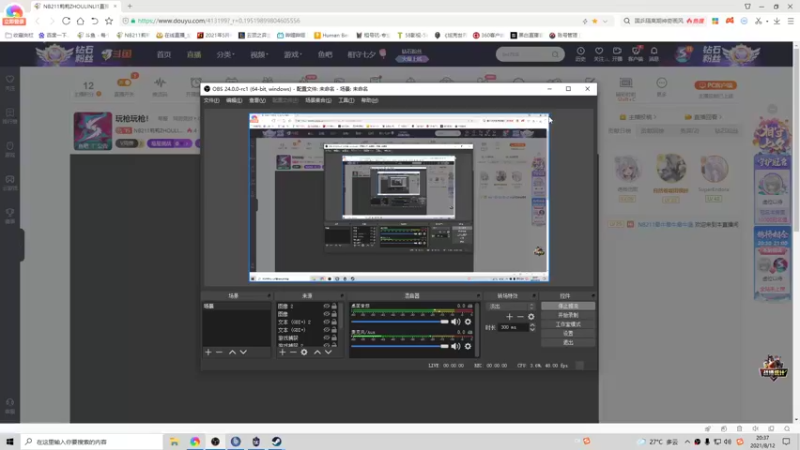Add a new scene in OBS Scenes panel

208,352
